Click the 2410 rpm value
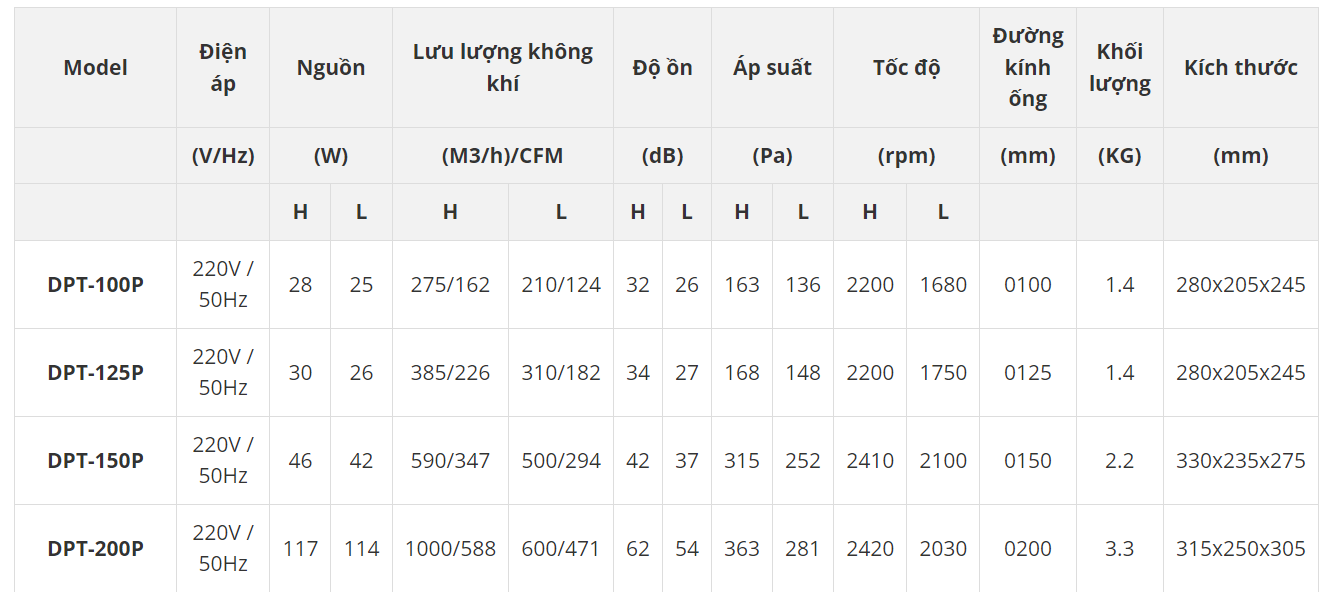This screenshot has height=592, width=1329. (870, 461)
